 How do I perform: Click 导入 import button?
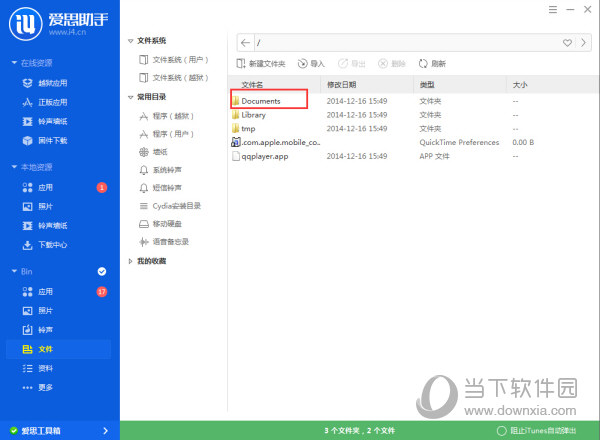click(311, 64)
